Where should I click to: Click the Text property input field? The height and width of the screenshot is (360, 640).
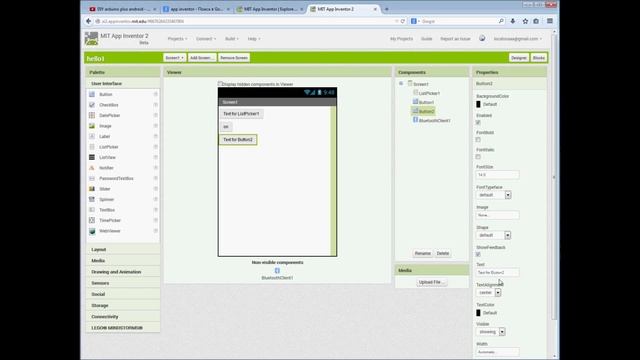pos(498,272)
